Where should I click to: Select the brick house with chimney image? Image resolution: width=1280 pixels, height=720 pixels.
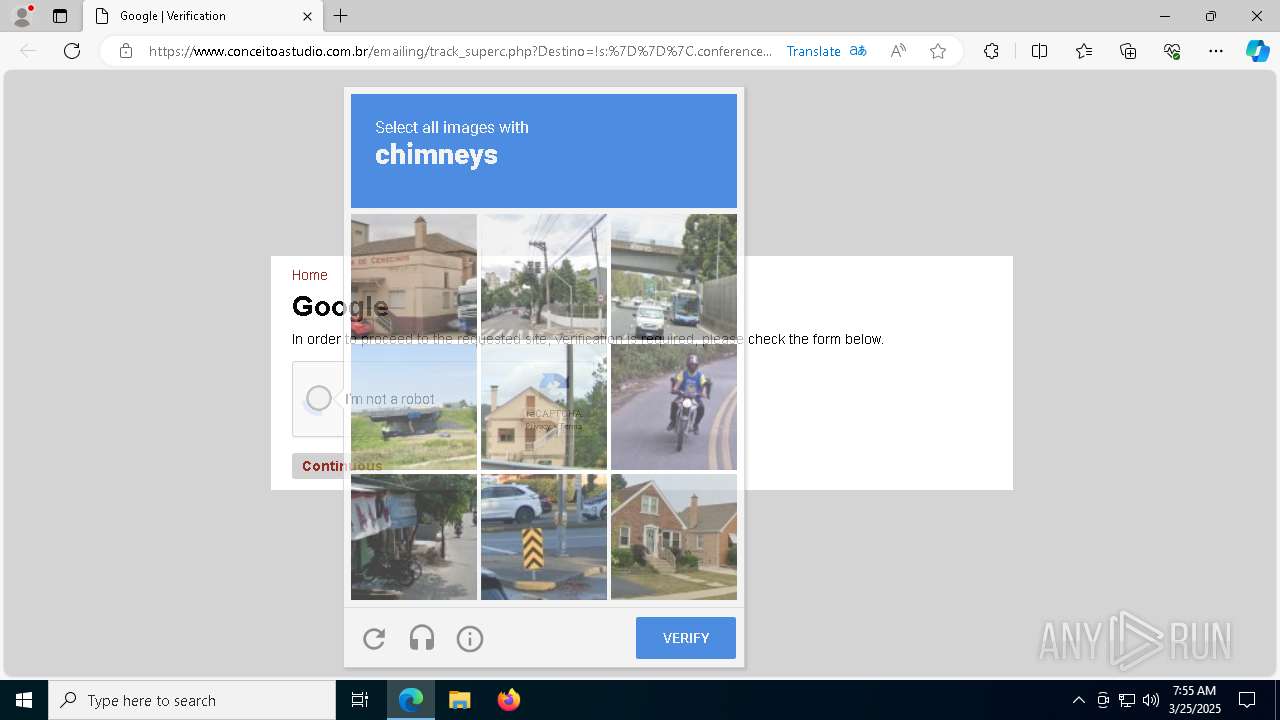click(x=674, y=537)
